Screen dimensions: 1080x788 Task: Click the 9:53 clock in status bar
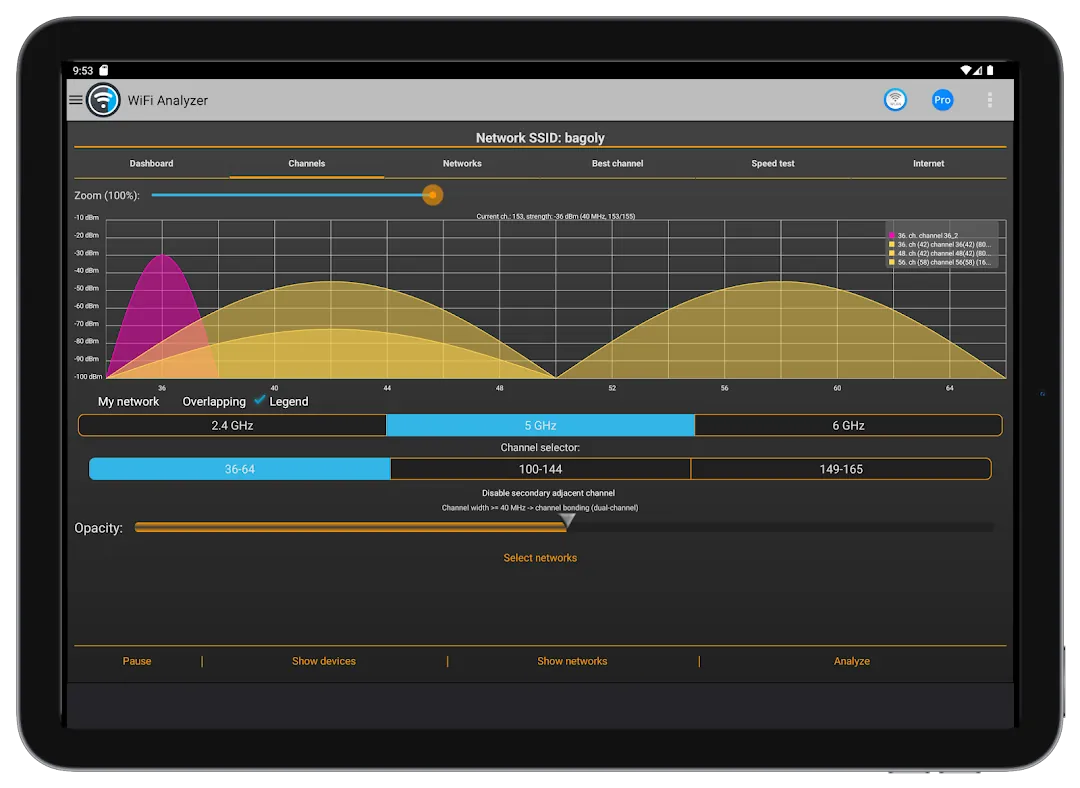click(83, 70)
